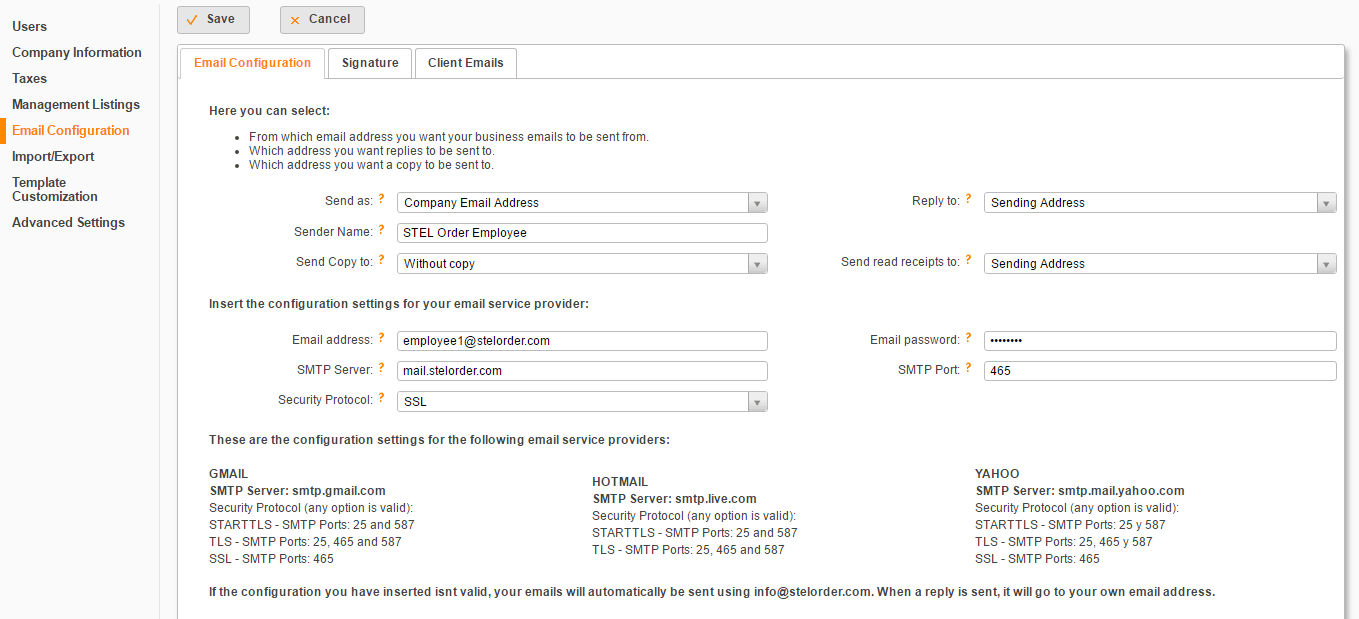Viewport: 1359px width, 619px height.
Task: Click the SMTP Port input field
Action: pyautogui.click(x=1160, y=371)
